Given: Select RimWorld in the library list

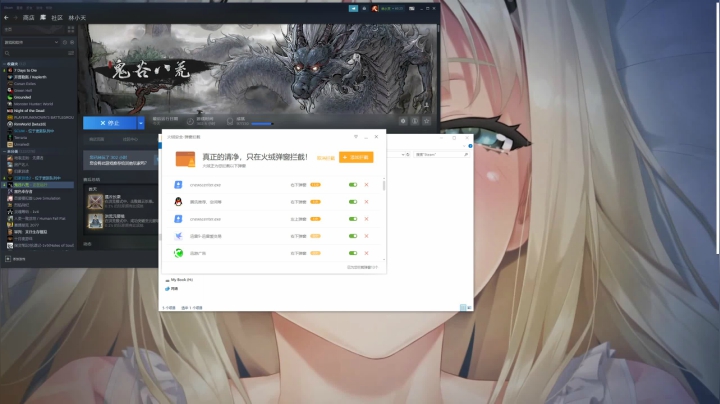Looking at the screenshot, I should tap(30, 124).
